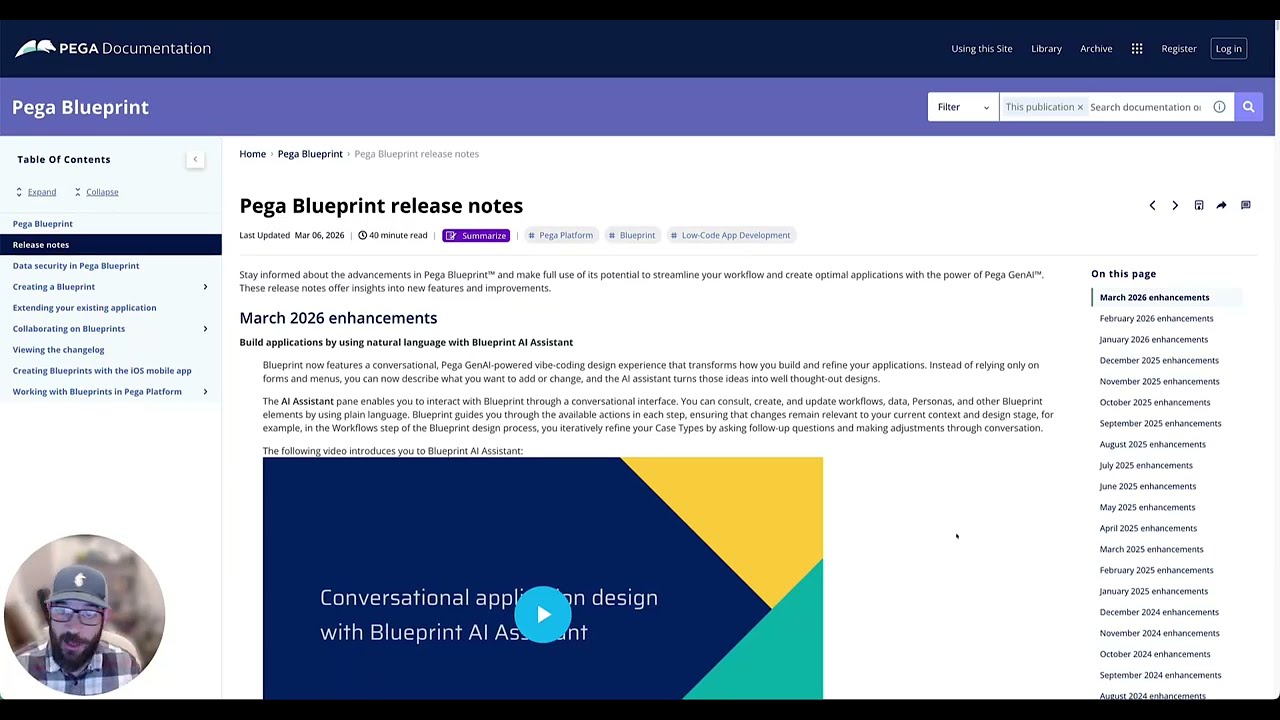Viewport: 1280px width, 720px height.
Task: Open the feedback comment icon
Action: click(x=1245, y=205)
